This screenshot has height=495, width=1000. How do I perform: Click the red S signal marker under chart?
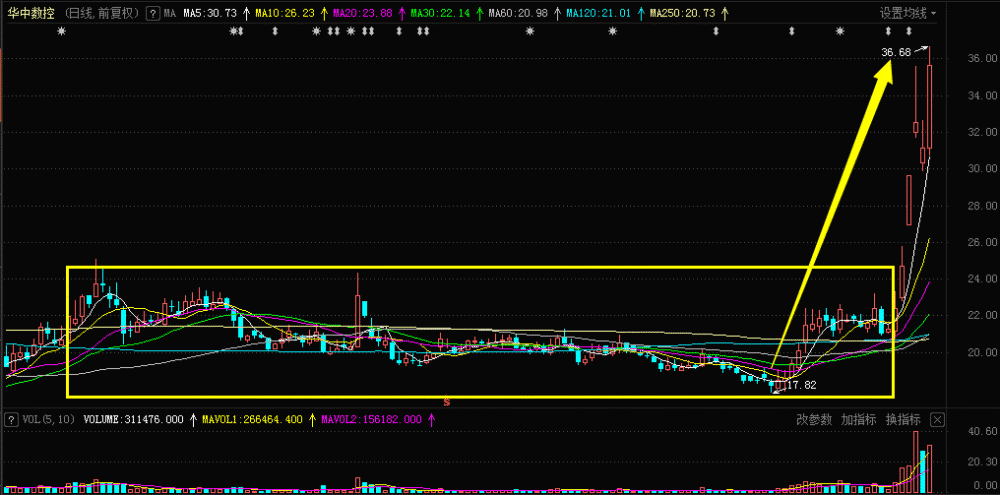tap(447, 402)
